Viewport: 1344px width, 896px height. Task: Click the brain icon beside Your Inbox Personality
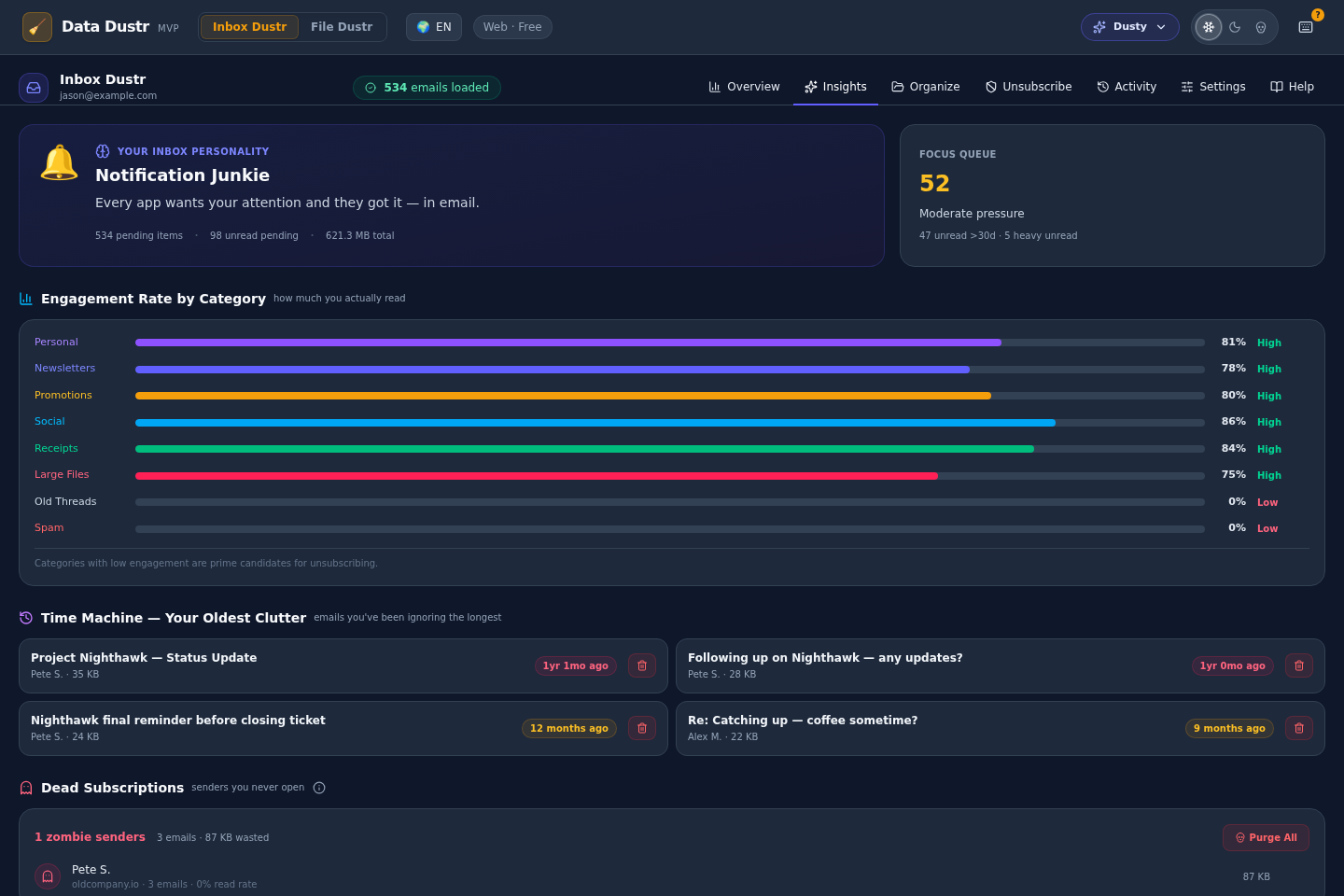(103, 151)
